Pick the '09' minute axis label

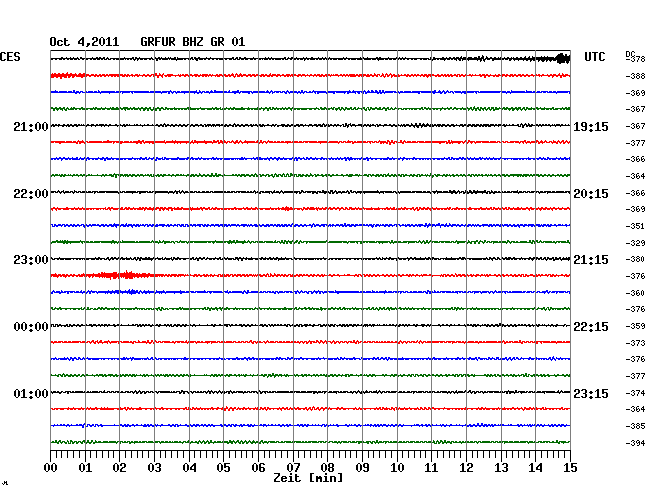tap(362, 468)
